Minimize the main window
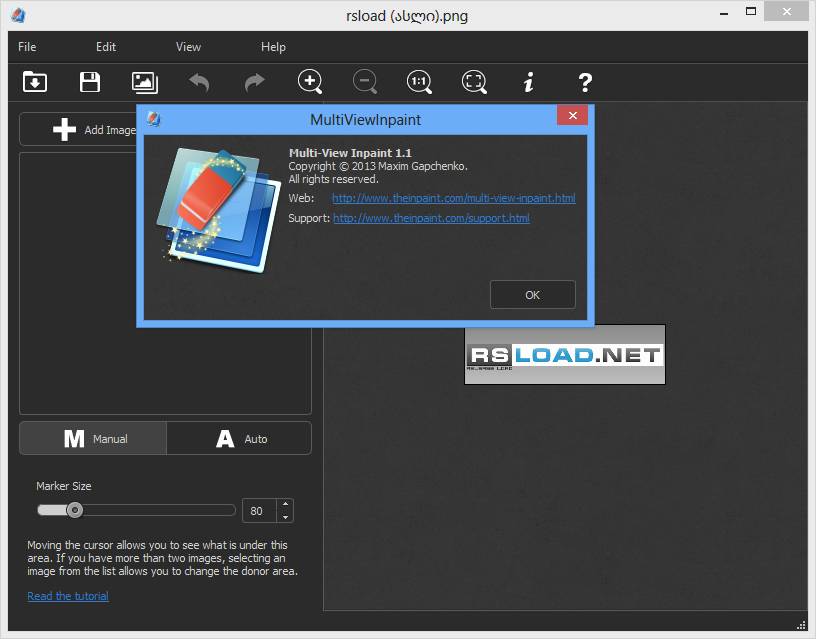The image size is (816, 639). [724, 12]
